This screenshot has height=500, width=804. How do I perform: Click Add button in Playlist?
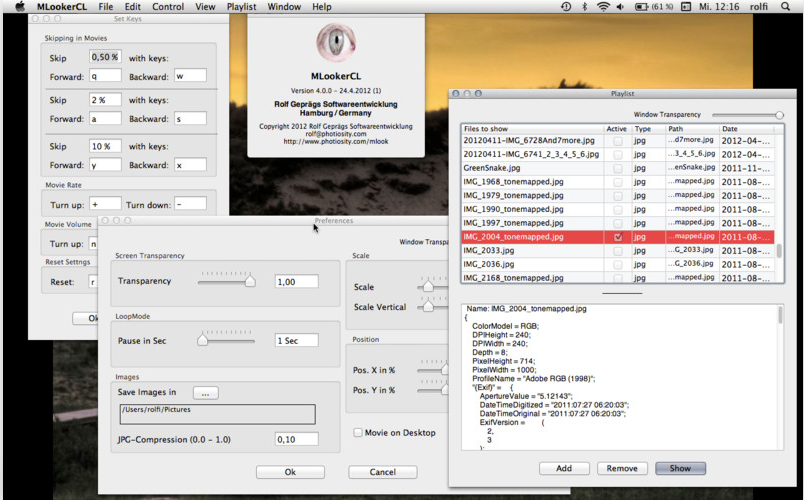(x=564, y=468)
